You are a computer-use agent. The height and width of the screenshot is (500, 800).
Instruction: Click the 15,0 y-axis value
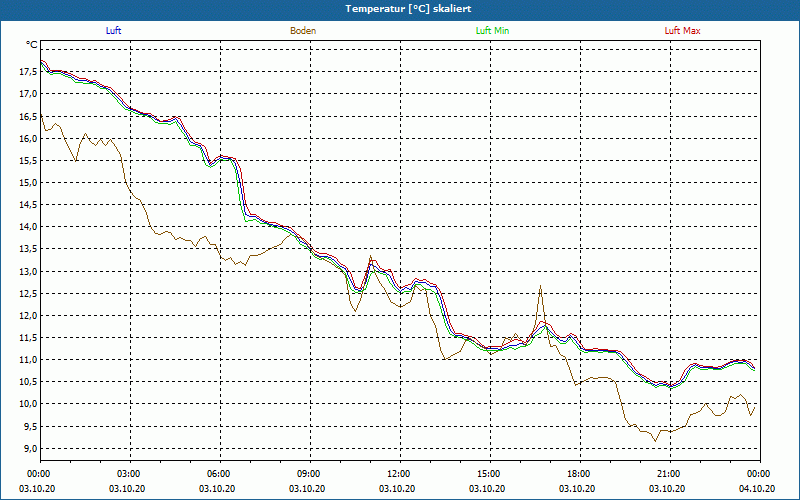28,183
